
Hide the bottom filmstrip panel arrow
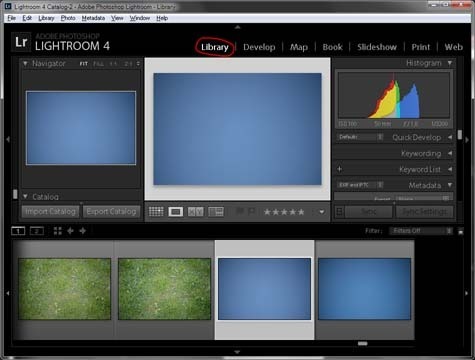pyautogui.click(x=237, y=352)
